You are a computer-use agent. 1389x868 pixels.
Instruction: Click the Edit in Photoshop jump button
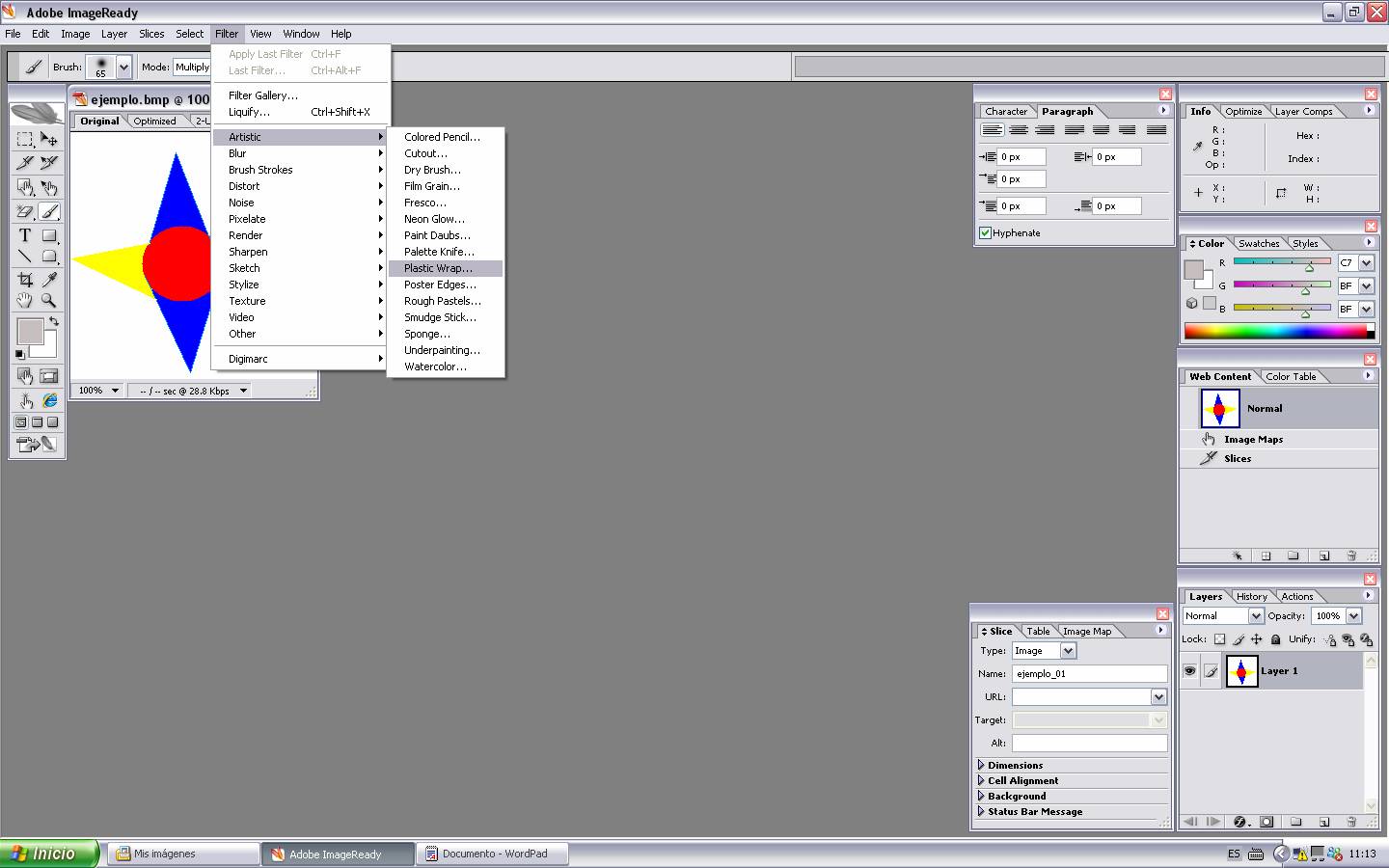pos(37,445)
